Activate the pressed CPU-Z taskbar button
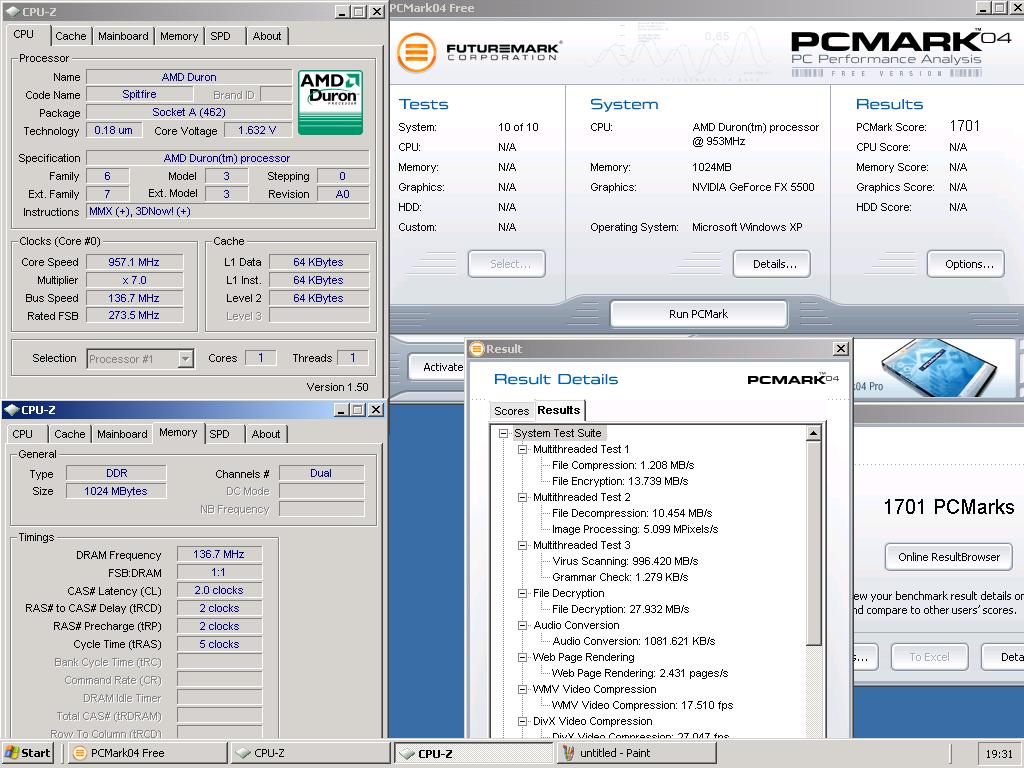This screenshot has height=768, width=1024. [x=474, y=753]
